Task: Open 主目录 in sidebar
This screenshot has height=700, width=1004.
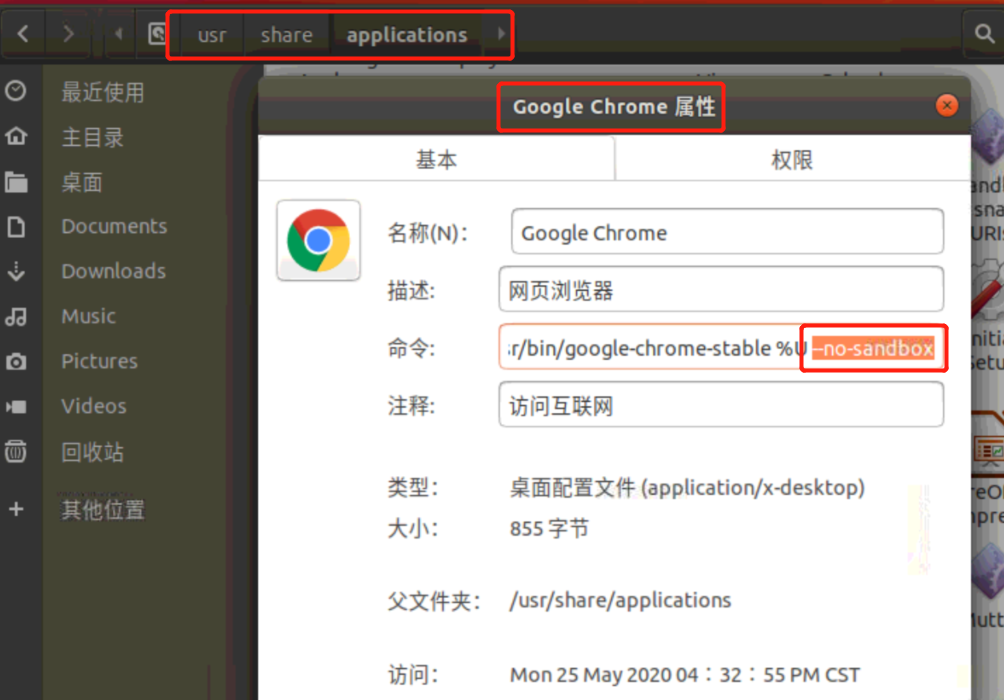Action: (92, 137)
